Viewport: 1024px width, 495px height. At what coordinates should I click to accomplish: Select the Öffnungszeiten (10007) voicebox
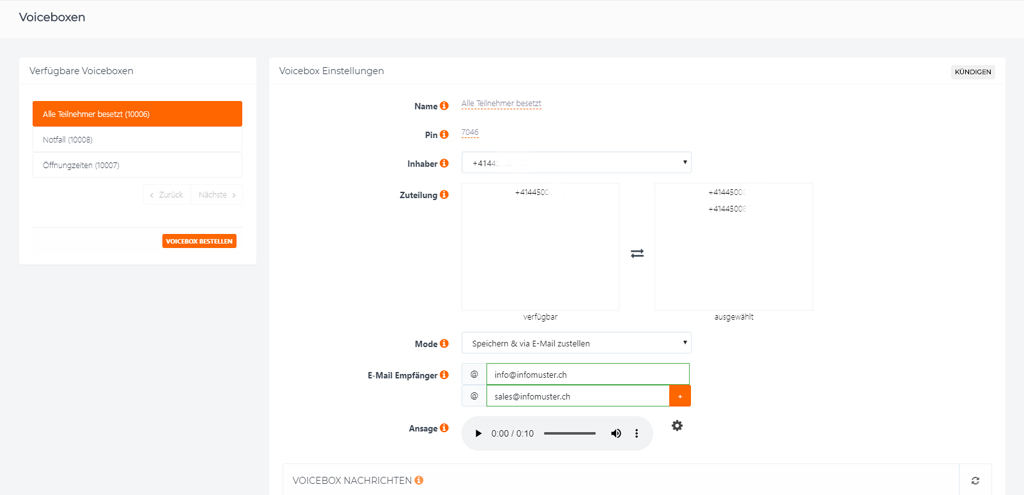(x=137, y=165)
